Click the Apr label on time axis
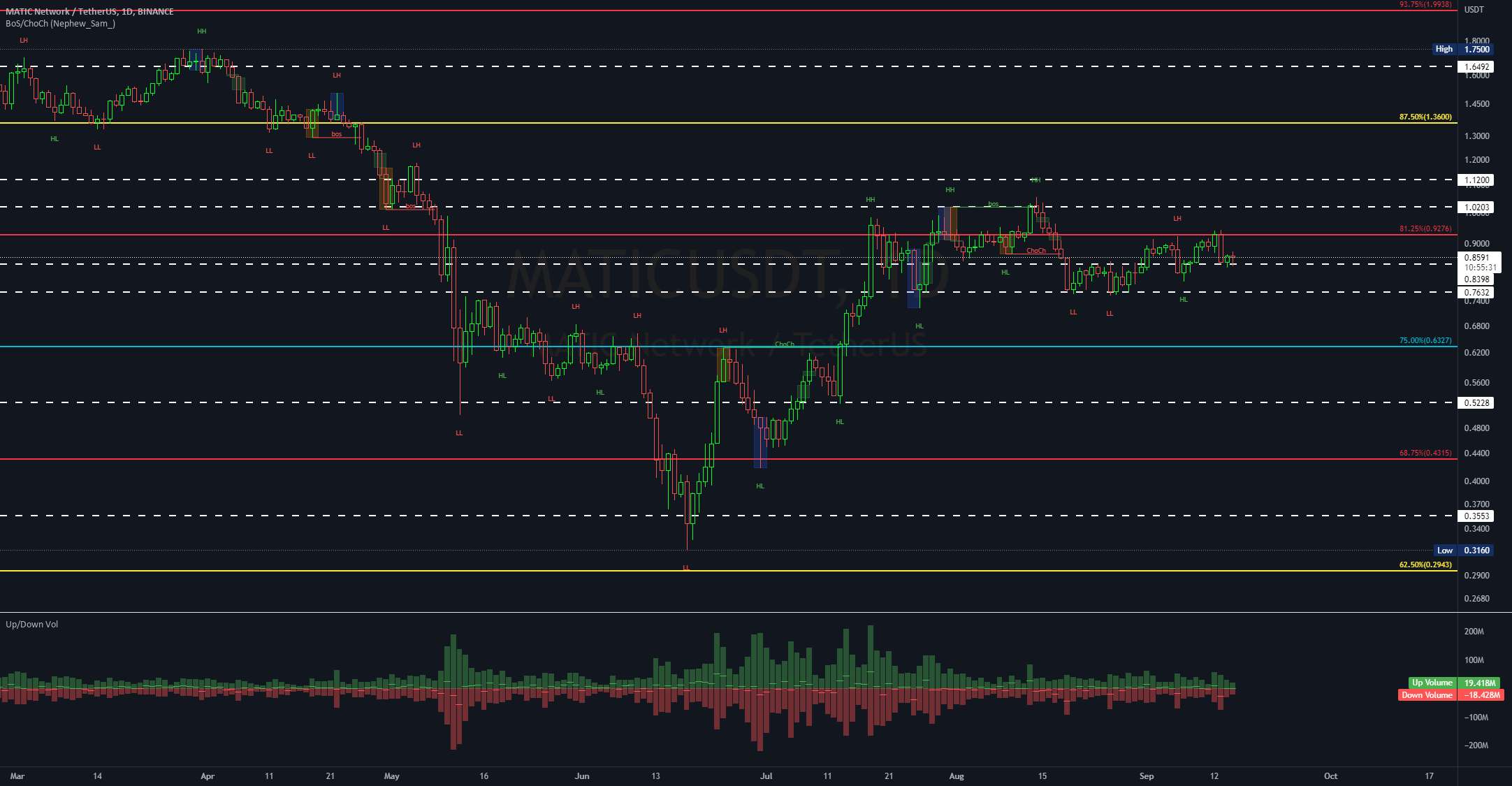The height and width of the screenshot is (786, 1512). pos(208,776)
